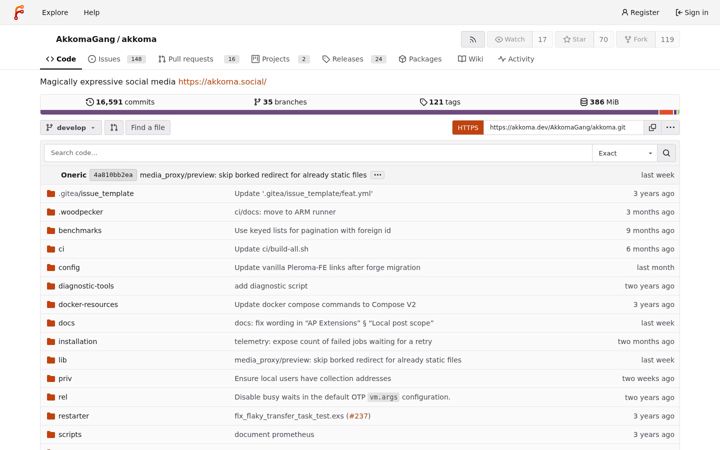The height and width of the screenshot is (450, 720).
Task: Copy the clone URL to clipboard
Action: (x=652, y=128)
